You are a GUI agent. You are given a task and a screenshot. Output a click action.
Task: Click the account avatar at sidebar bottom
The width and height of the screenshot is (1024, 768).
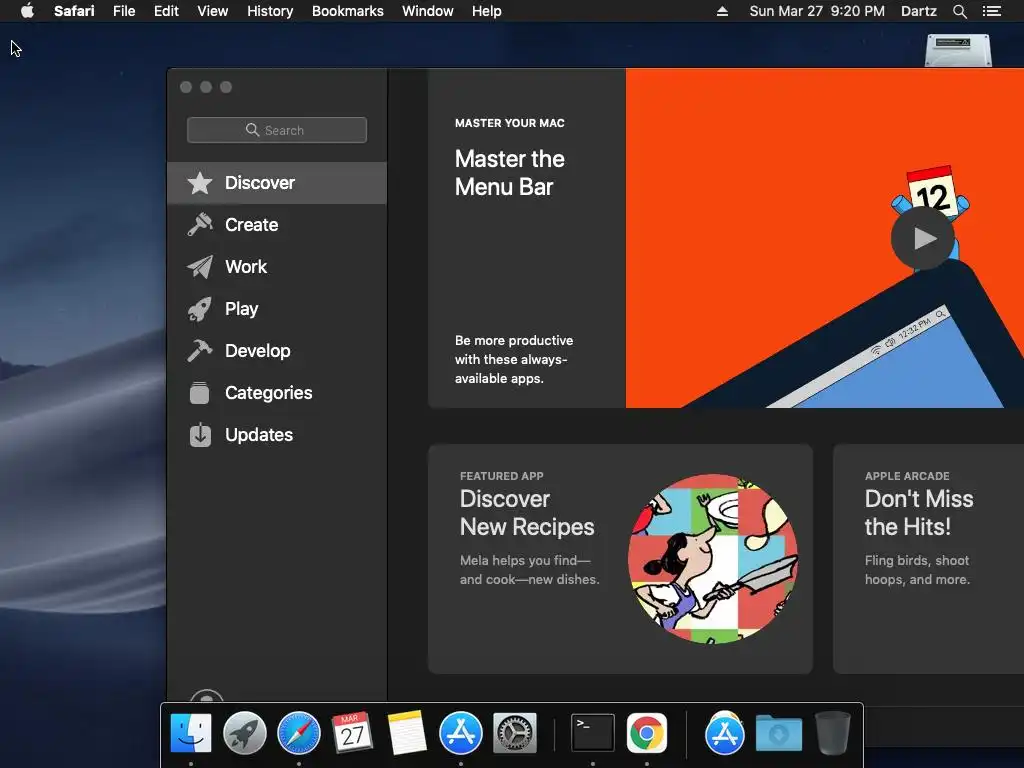coord(206,696)
